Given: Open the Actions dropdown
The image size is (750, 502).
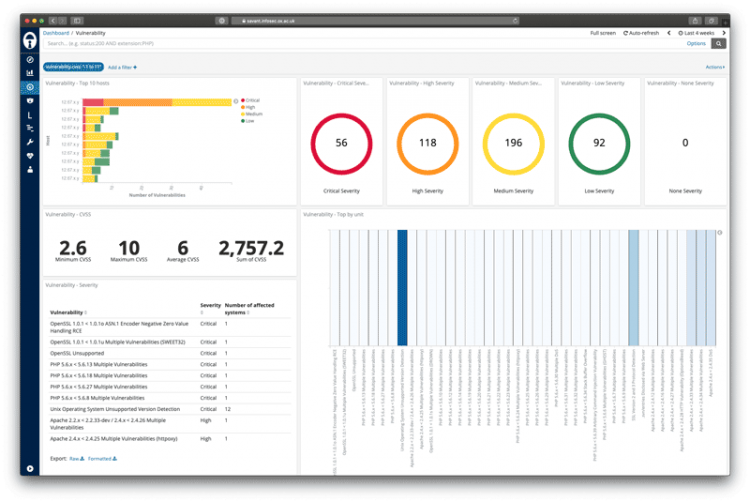Looking at the screenshot, I should click(x=715, y=67).
